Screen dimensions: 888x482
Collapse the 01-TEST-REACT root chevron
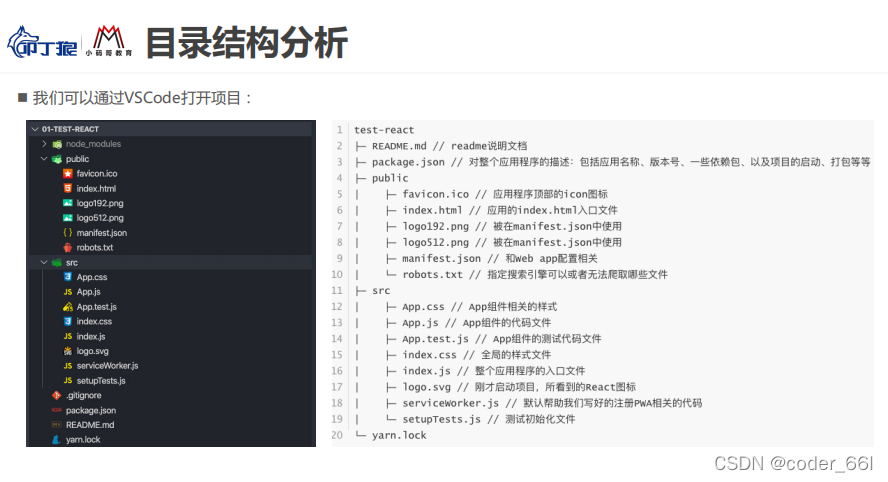tap(35, 129)
